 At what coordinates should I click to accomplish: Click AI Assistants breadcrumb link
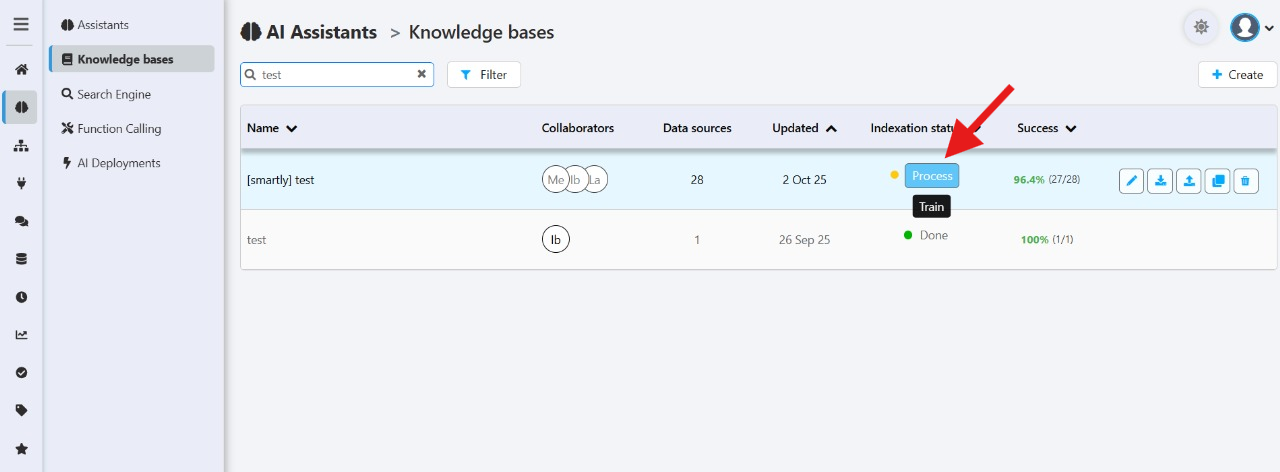[x=309, y=32]
